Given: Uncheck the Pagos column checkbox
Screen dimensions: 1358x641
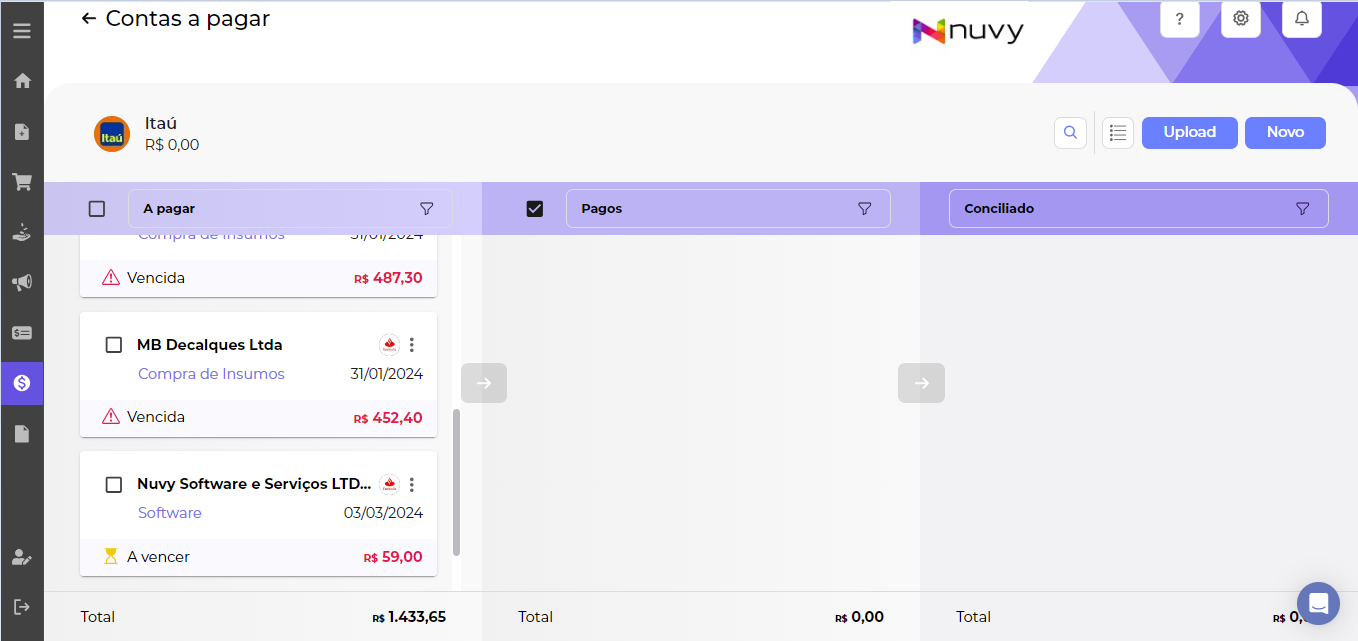Looking at the screenshot, I should coord(535,209).
